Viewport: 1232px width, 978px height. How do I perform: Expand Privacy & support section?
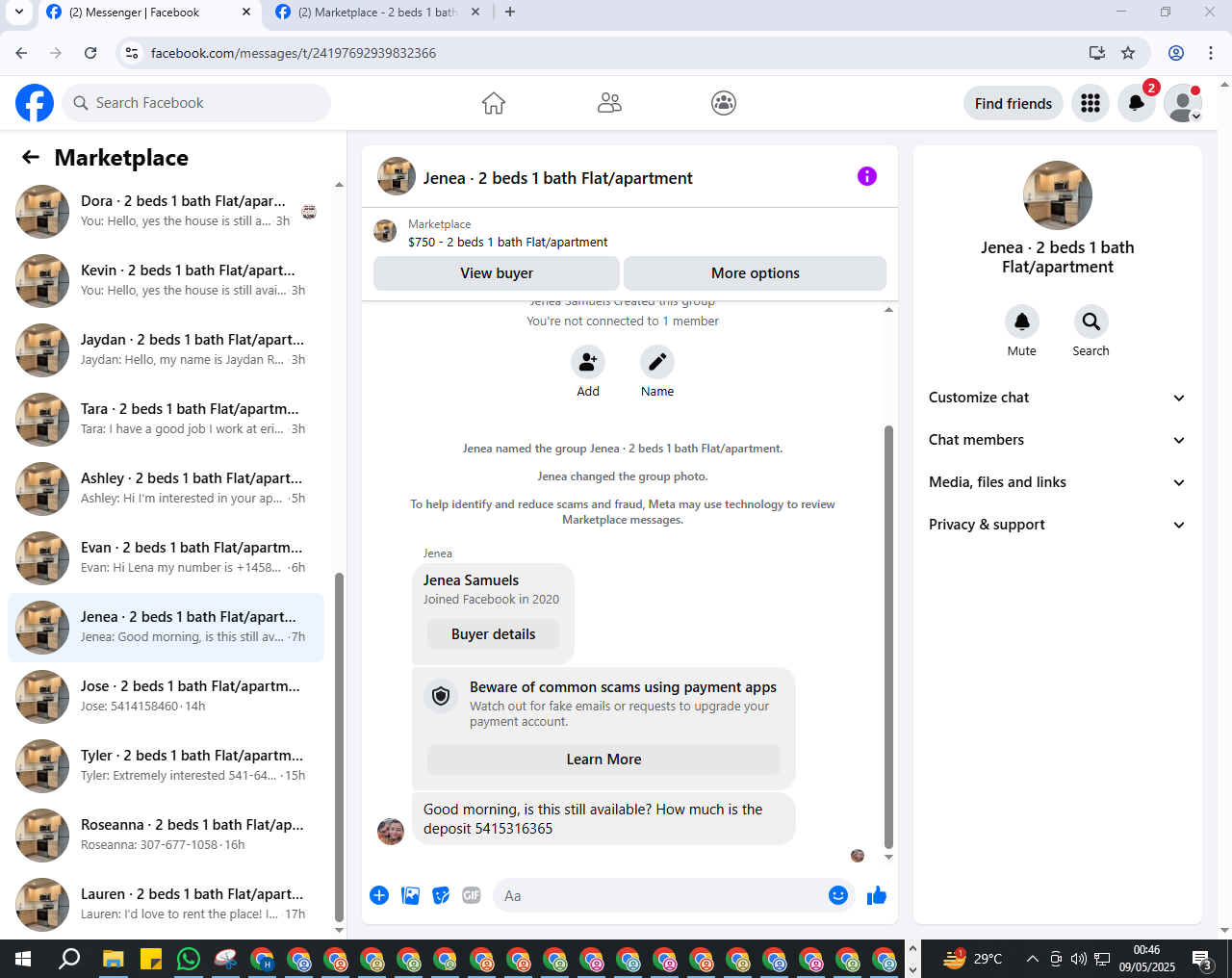coord(1058,525)
